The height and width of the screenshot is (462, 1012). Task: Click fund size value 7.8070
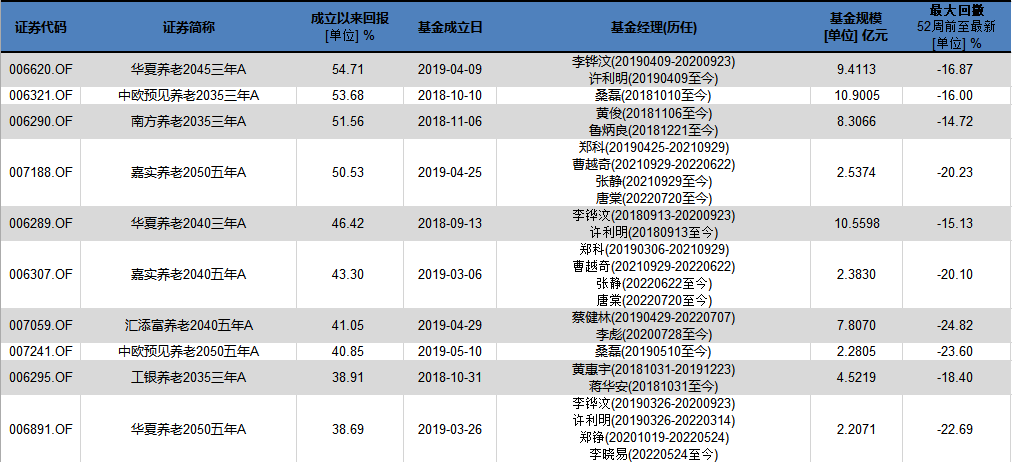tap(856, 326)
